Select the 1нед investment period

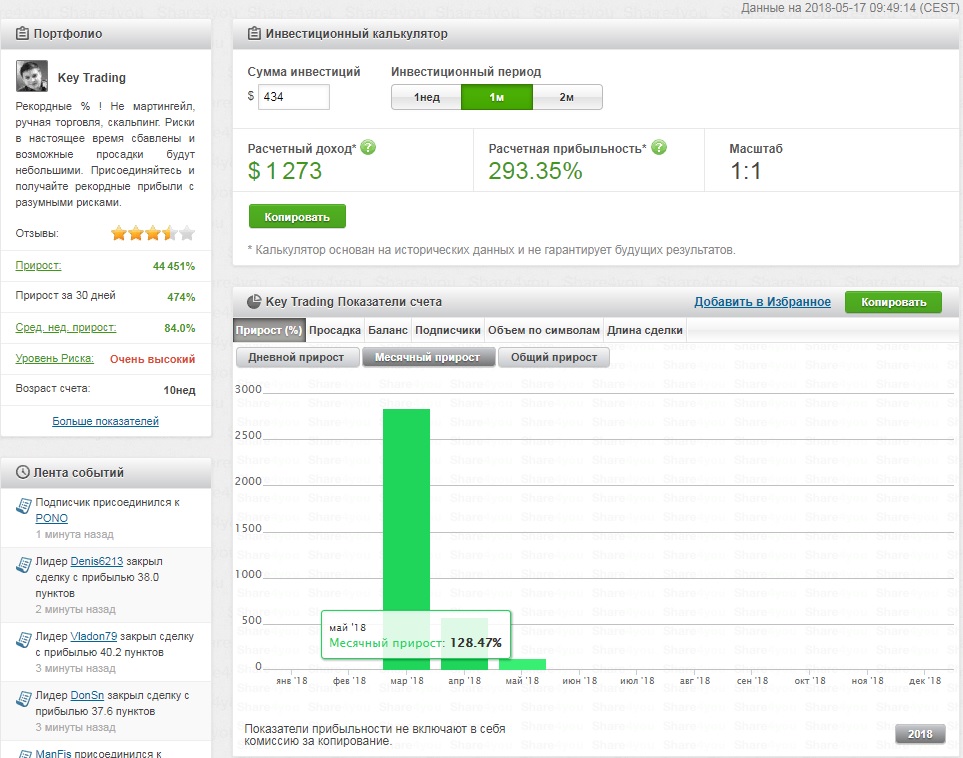[426, 97]
